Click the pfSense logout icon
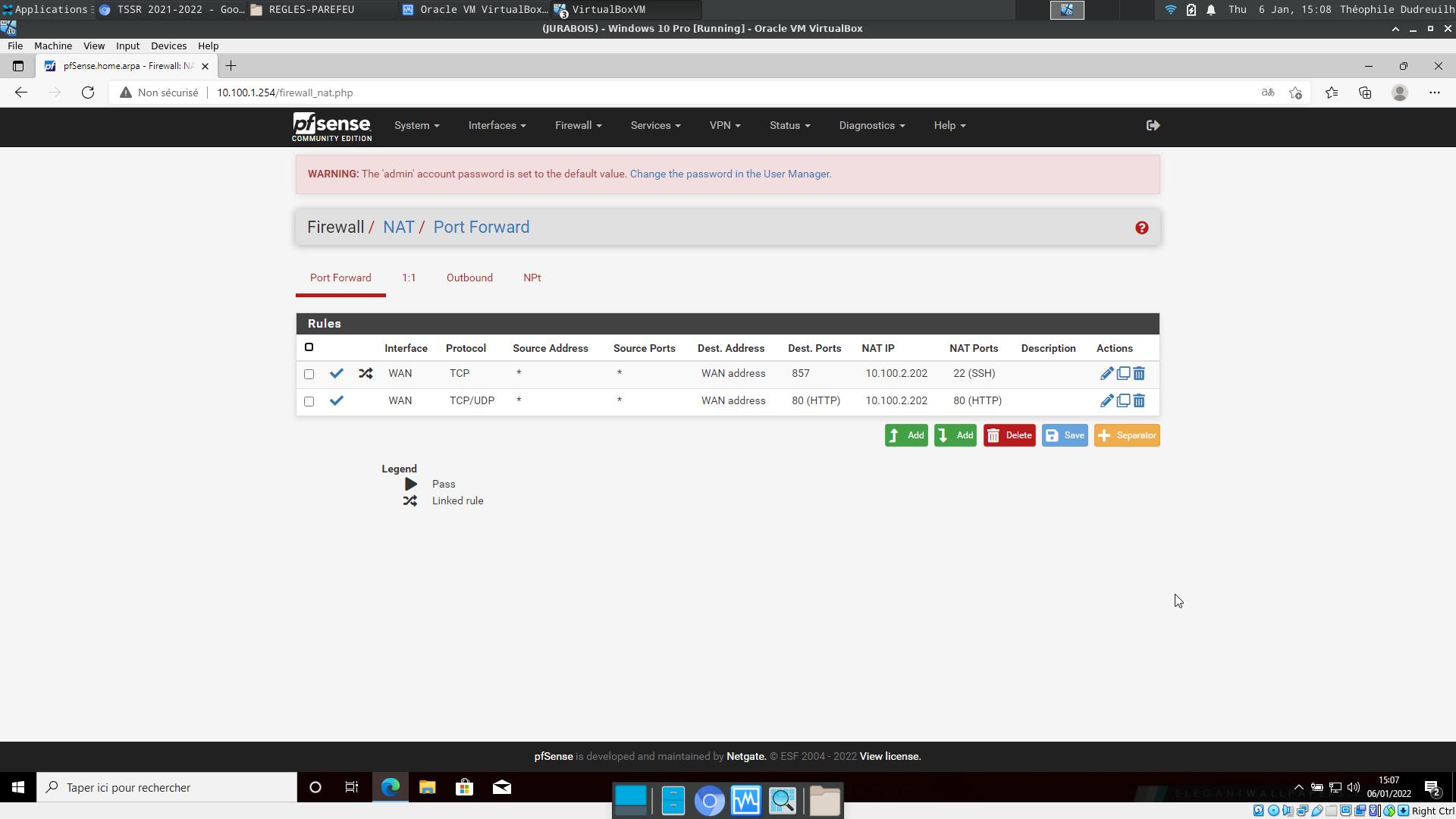Screen dimensions: 1456x819 coord(1153,126)
